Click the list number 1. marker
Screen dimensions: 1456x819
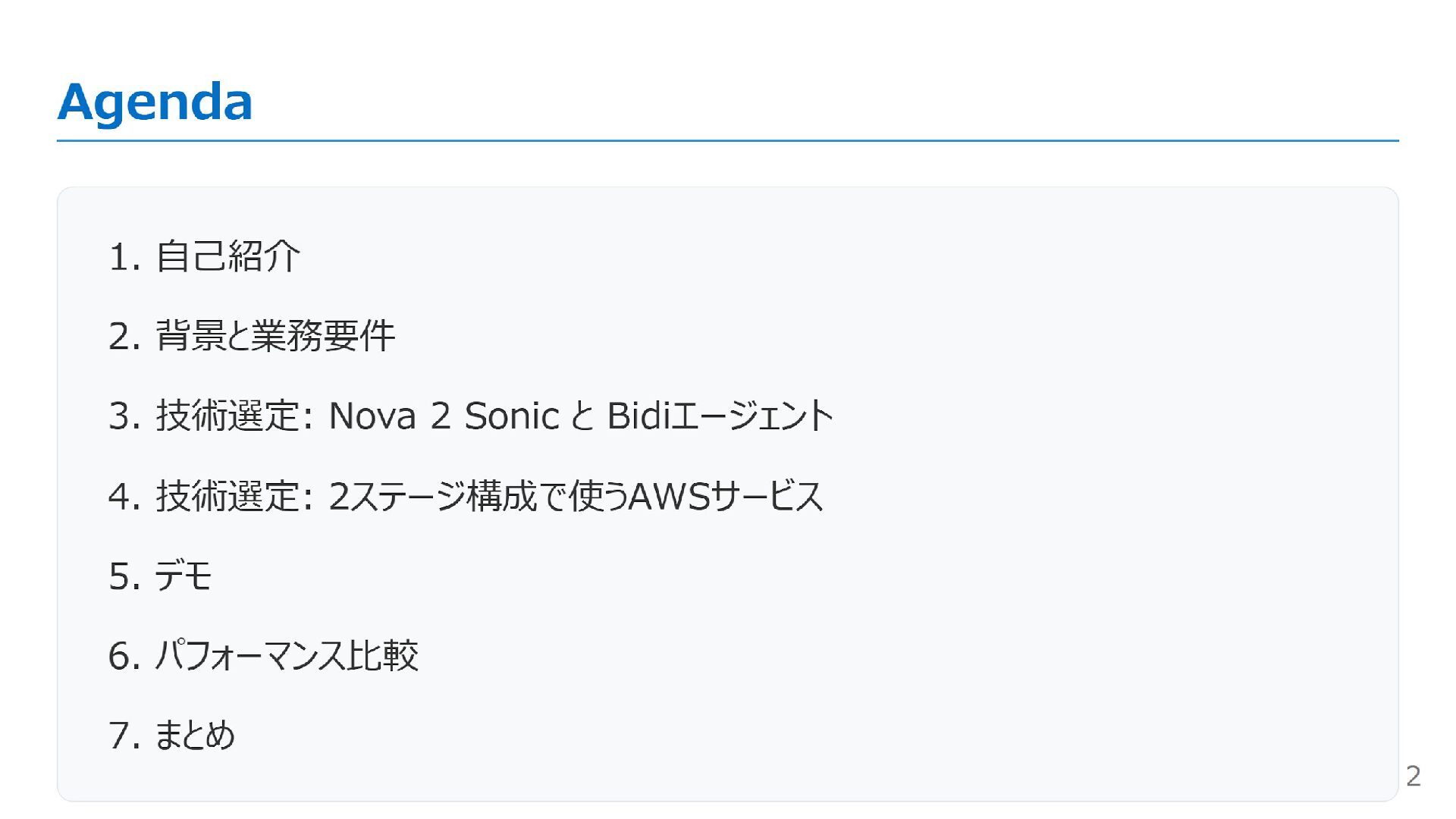[124, 256]
